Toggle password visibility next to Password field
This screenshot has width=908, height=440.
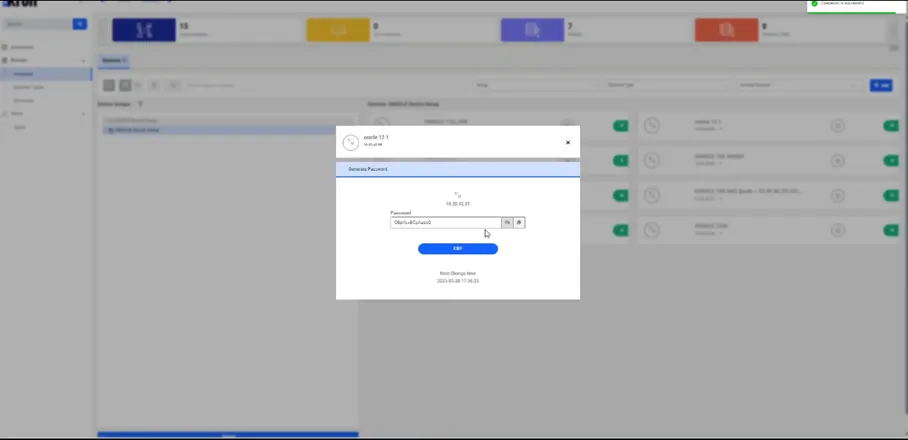507,222
